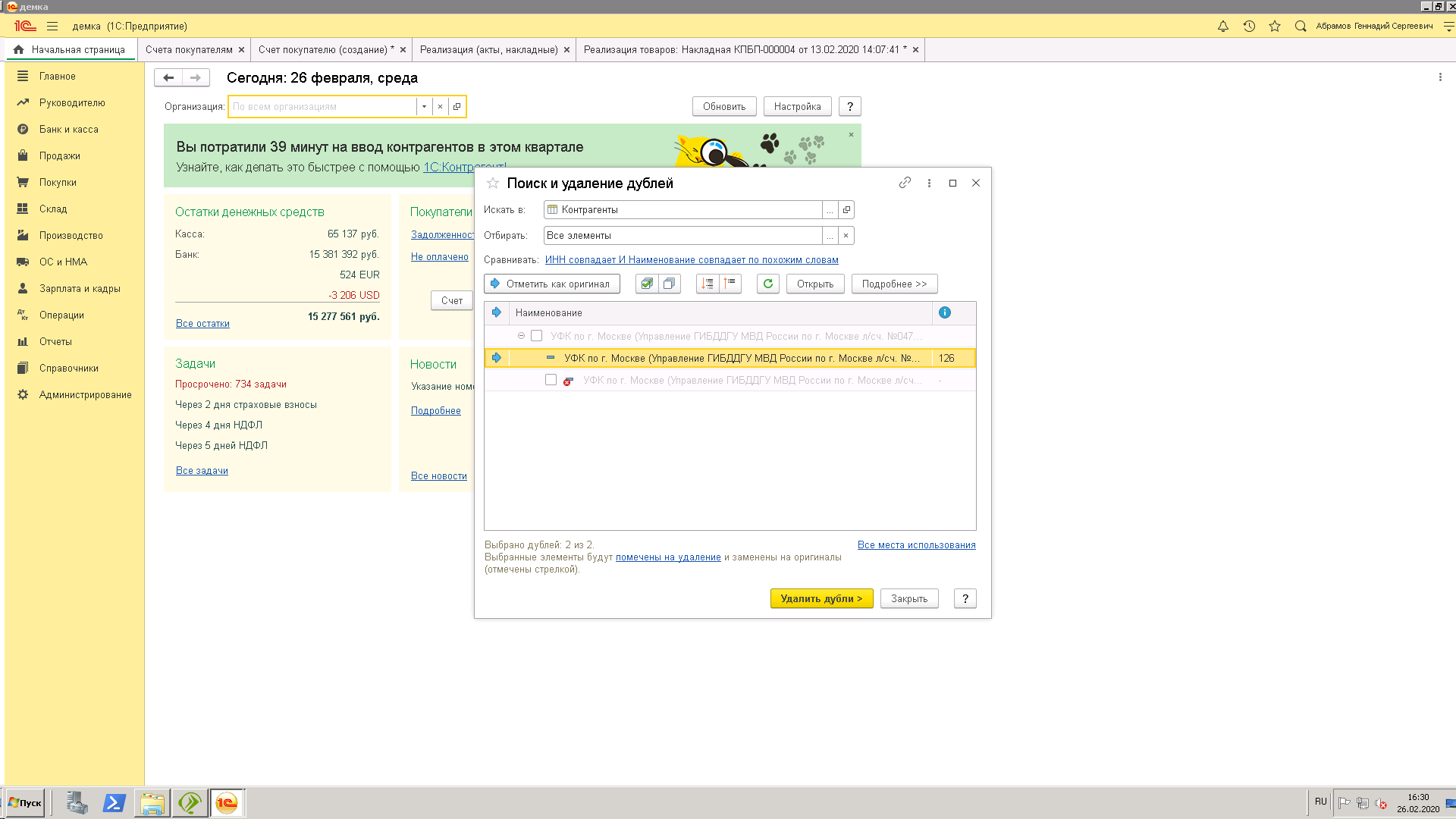This screenshot has height=819, width=1456.
Task: Select highlighted original УФК row with 126
Action: 730,358
